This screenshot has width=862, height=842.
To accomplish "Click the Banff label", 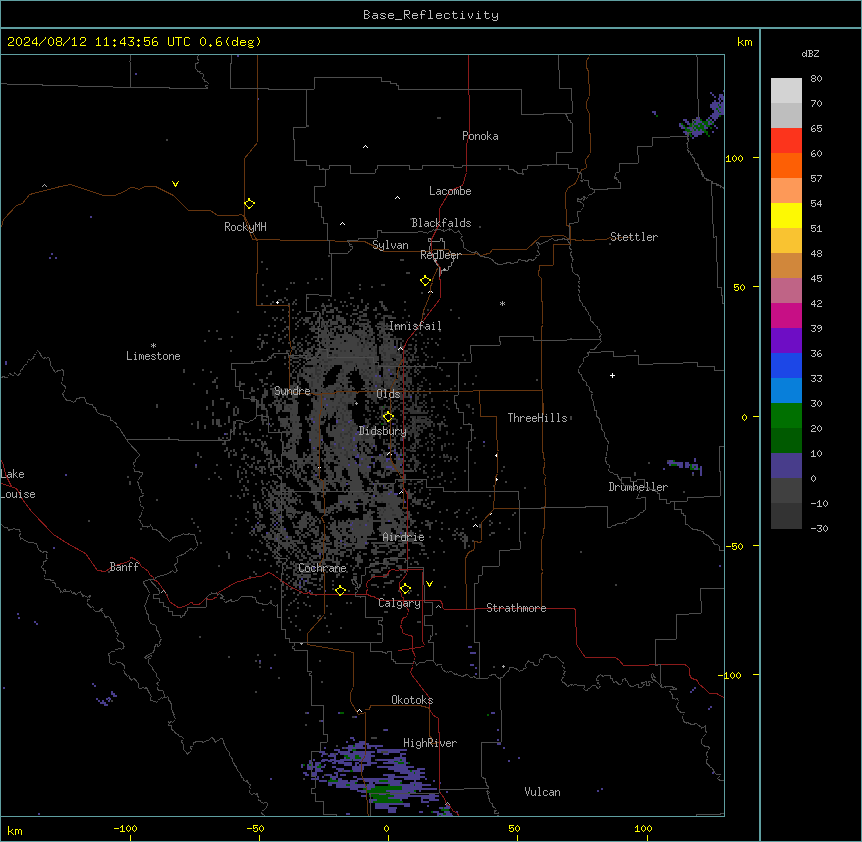I will [x=124, y=567].
